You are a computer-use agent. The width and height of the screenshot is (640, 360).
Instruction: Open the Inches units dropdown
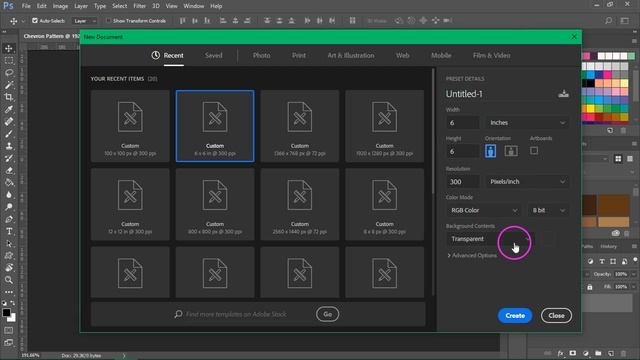[527, 123]
